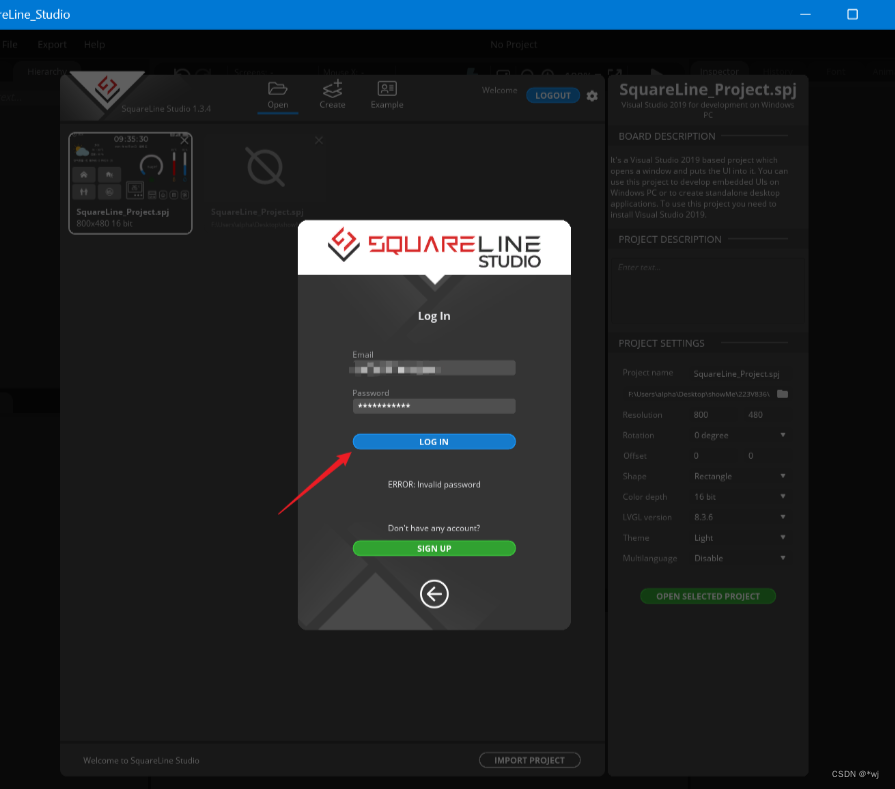Click the Project name field
895x789 pixels.
click(x=740, y=374)
